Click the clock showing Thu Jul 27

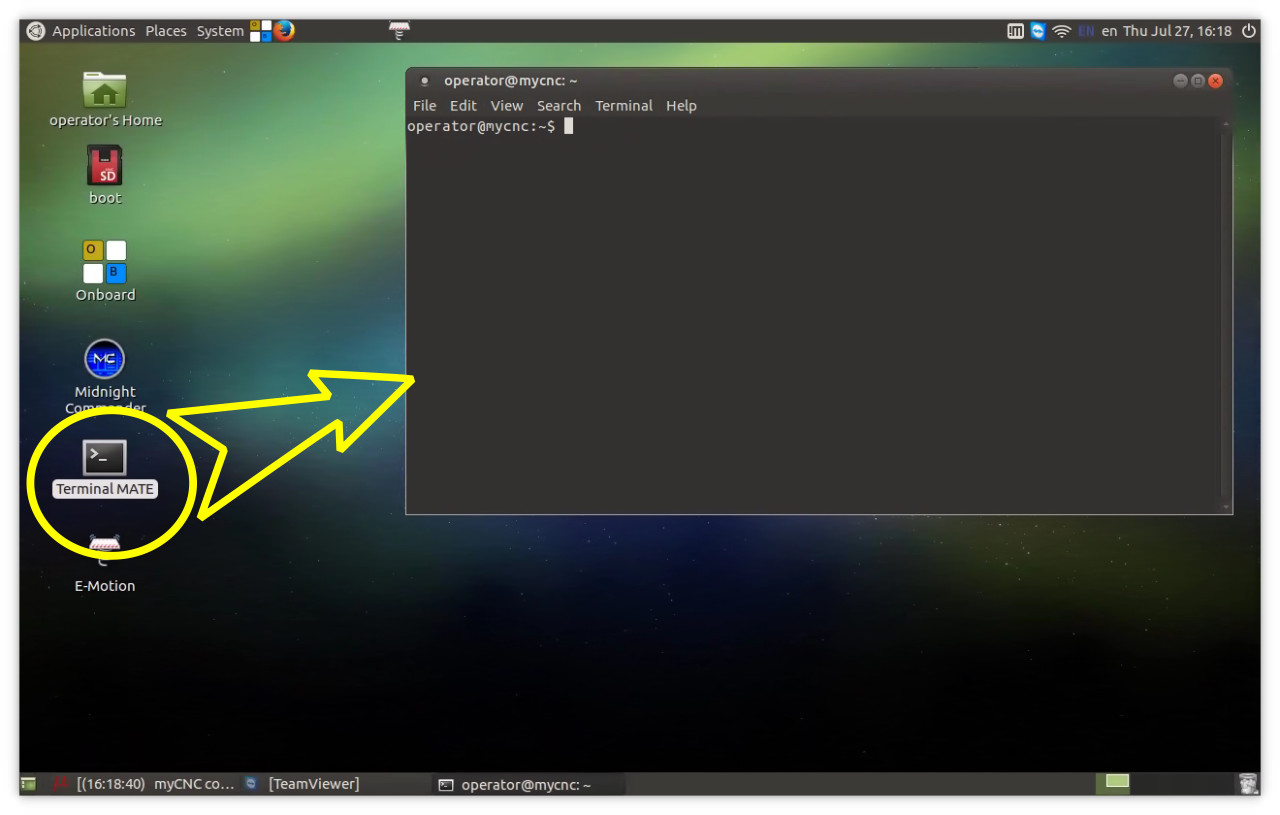point(1177,31)
